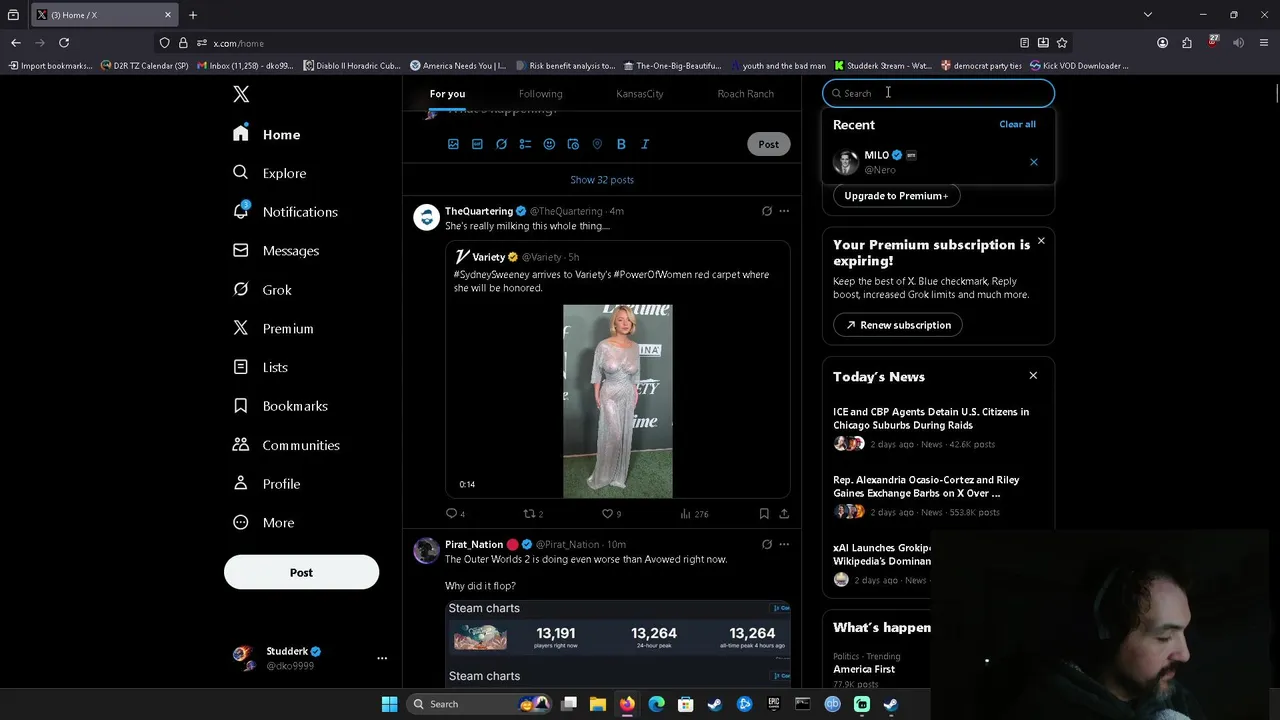
Task: Click the composer Post button
Action: point(768,144)
